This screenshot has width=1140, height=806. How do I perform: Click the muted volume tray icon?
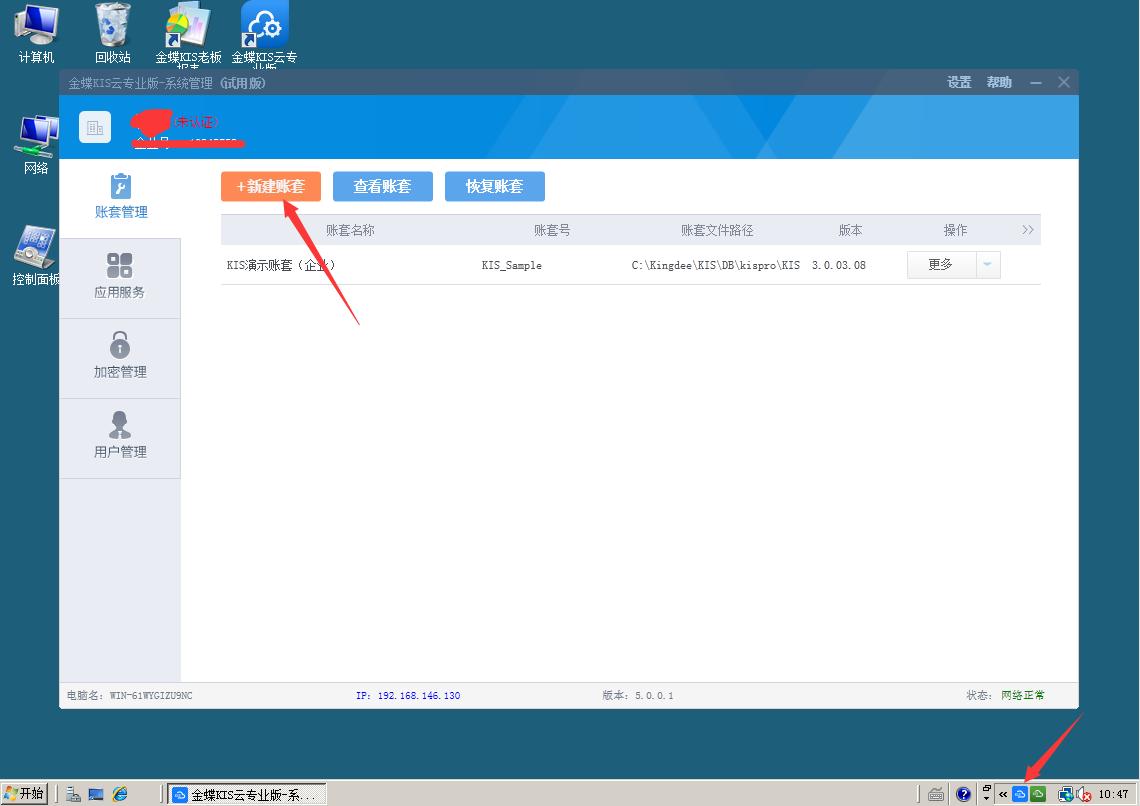pyautogui.click(x=1083, y=794)
